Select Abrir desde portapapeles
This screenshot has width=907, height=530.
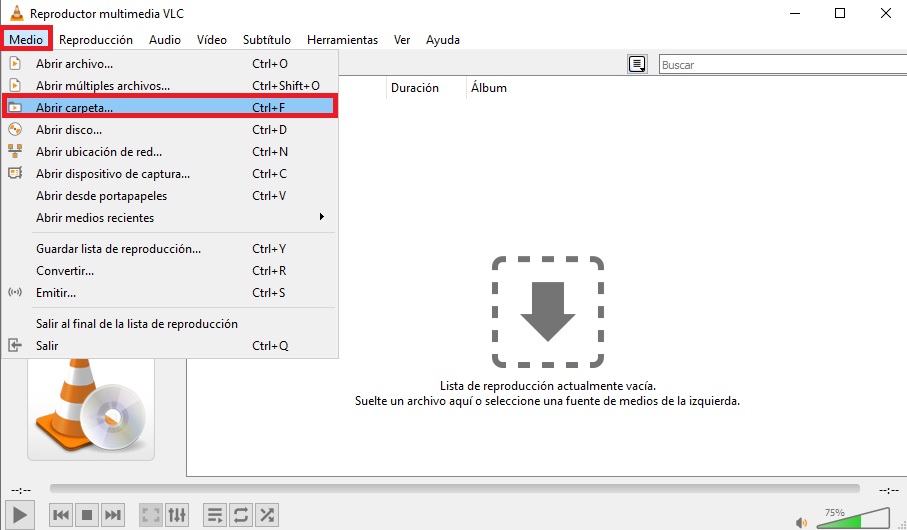click(169, 196)
